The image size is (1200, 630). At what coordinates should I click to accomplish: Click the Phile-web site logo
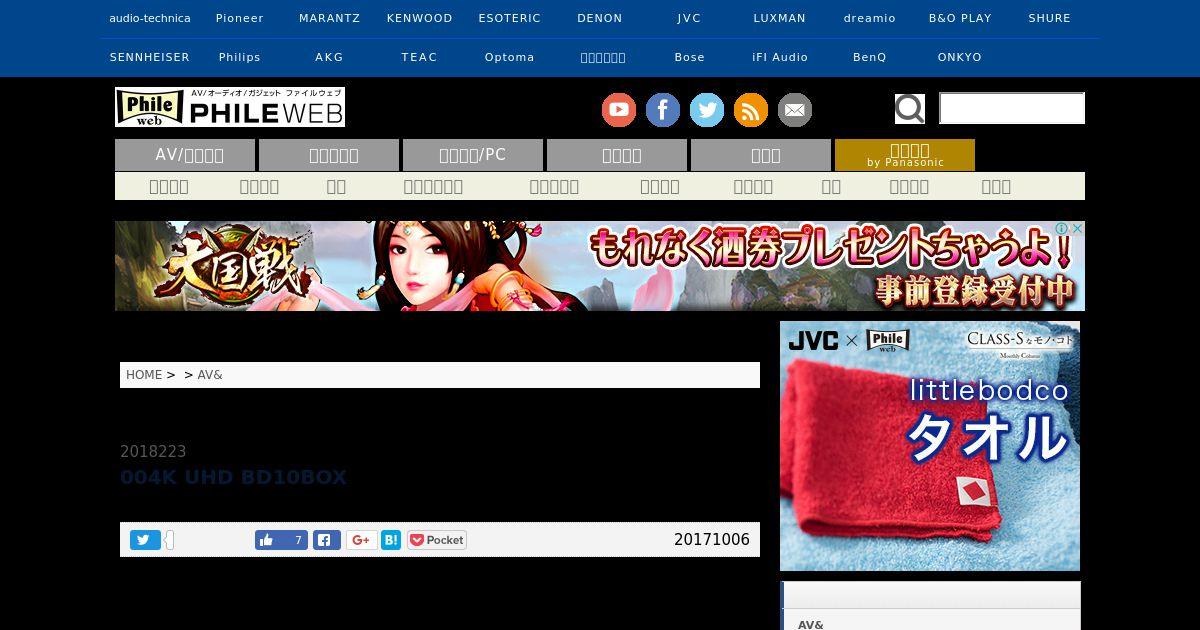point(230,107)
